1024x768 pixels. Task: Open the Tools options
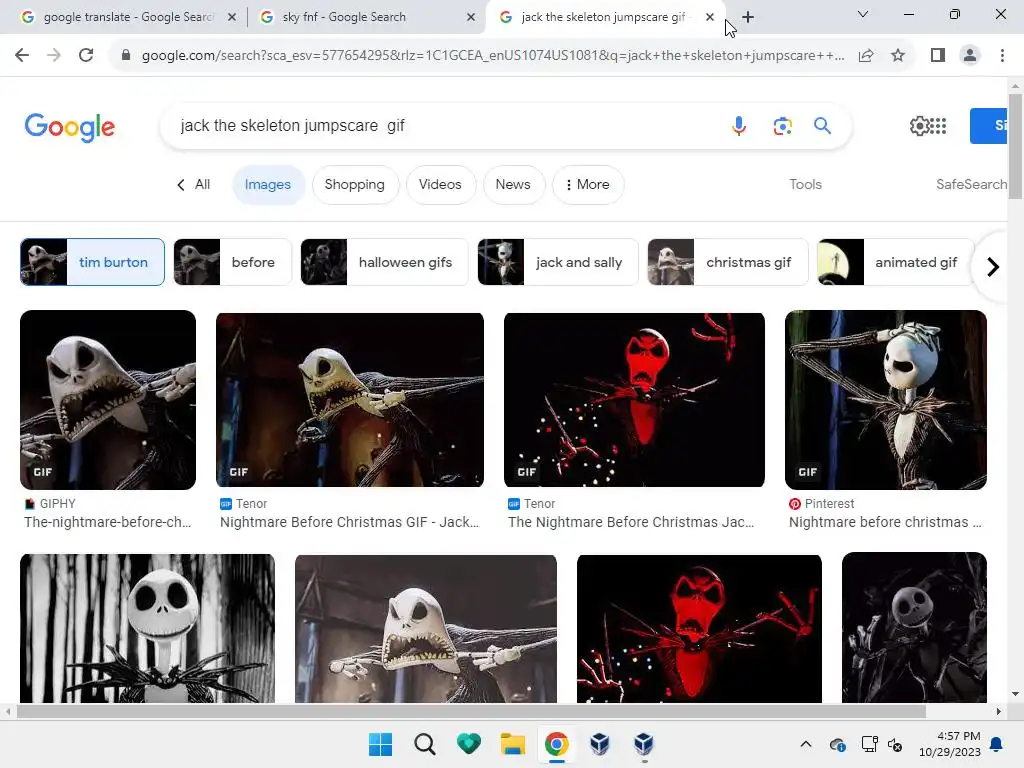[805, 185]
